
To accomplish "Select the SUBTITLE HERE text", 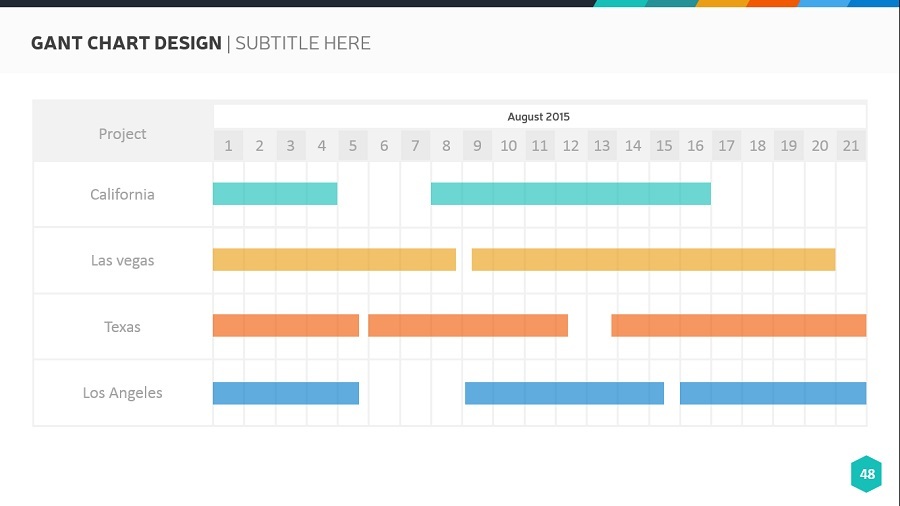I will point(303,43).
